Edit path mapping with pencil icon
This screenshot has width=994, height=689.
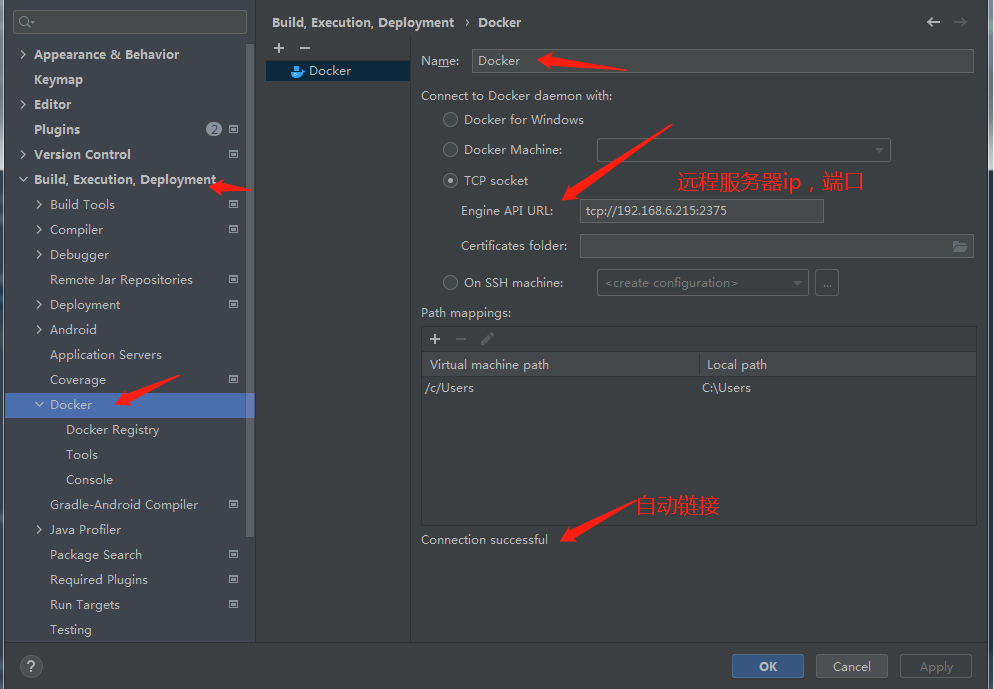[487, 339]
